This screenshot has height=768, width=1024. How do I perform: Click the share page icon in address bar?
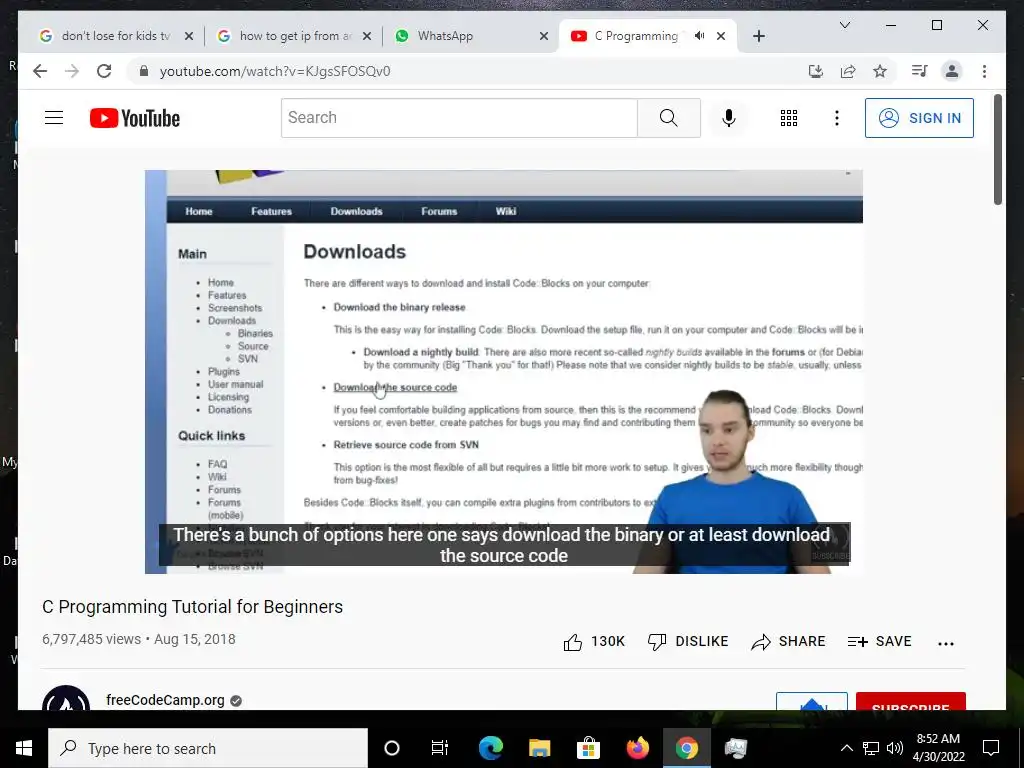click(x=848, y=71)
